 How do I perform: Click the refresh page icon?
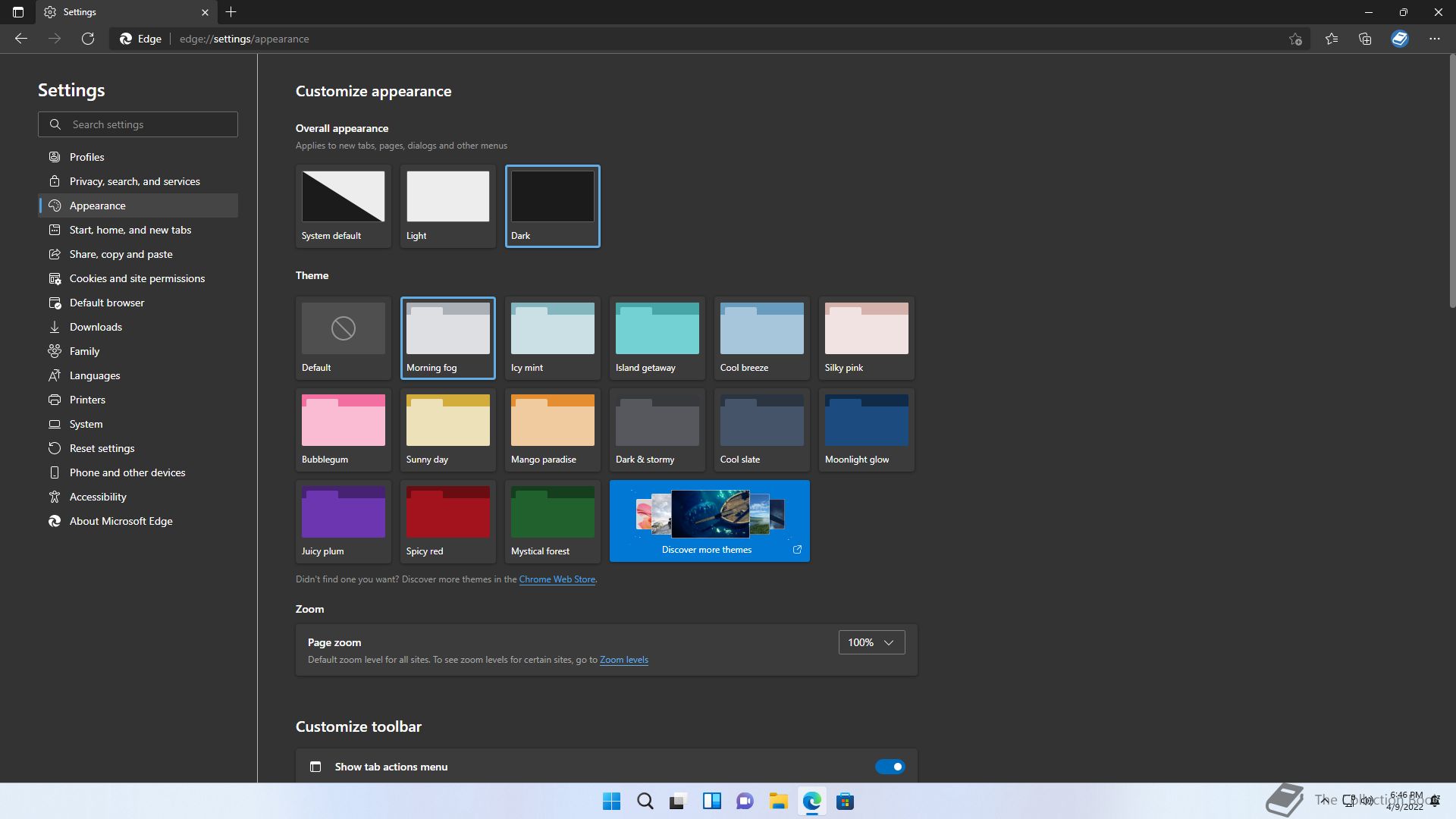click(x=88, y=39)
